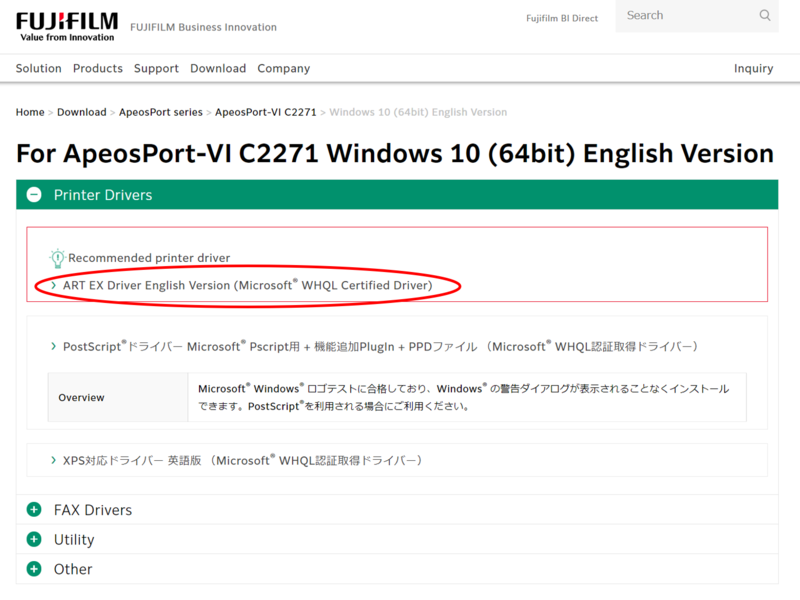The height and width of the screenshot is (600, 800).
Task: Go to ApeosPort series breadcrumb
Action: (160, 112)
